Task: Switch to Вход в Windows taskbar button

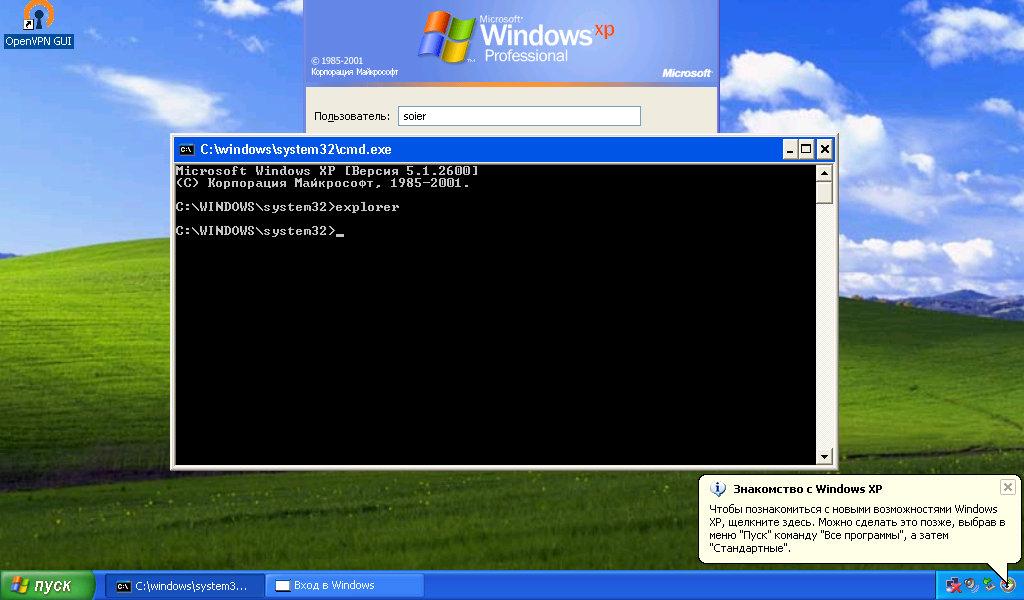Action: click(x=345, y=585)
